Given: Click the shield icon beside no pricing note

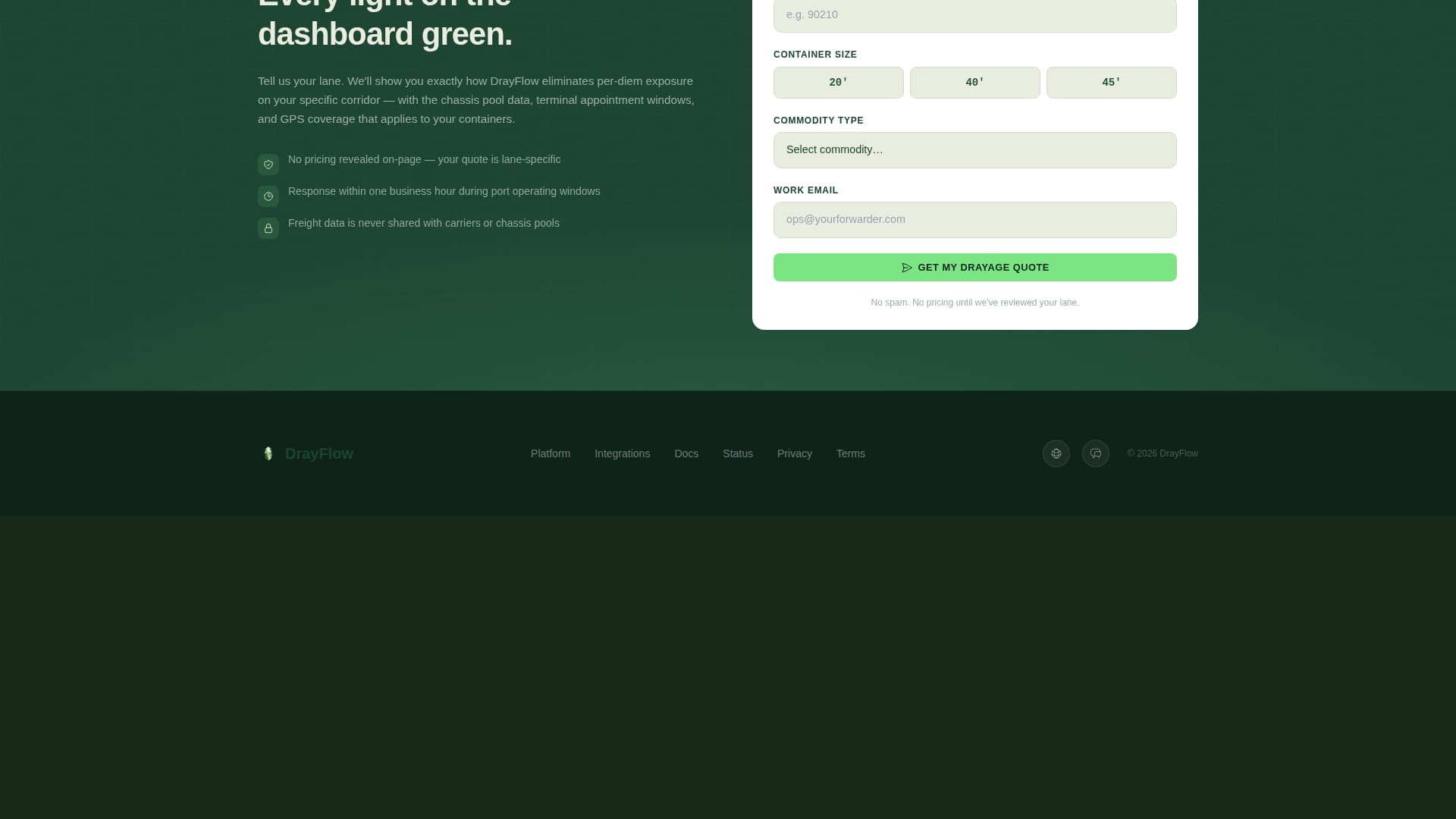Looking at the screenshot, I should [x=268, y=165].
